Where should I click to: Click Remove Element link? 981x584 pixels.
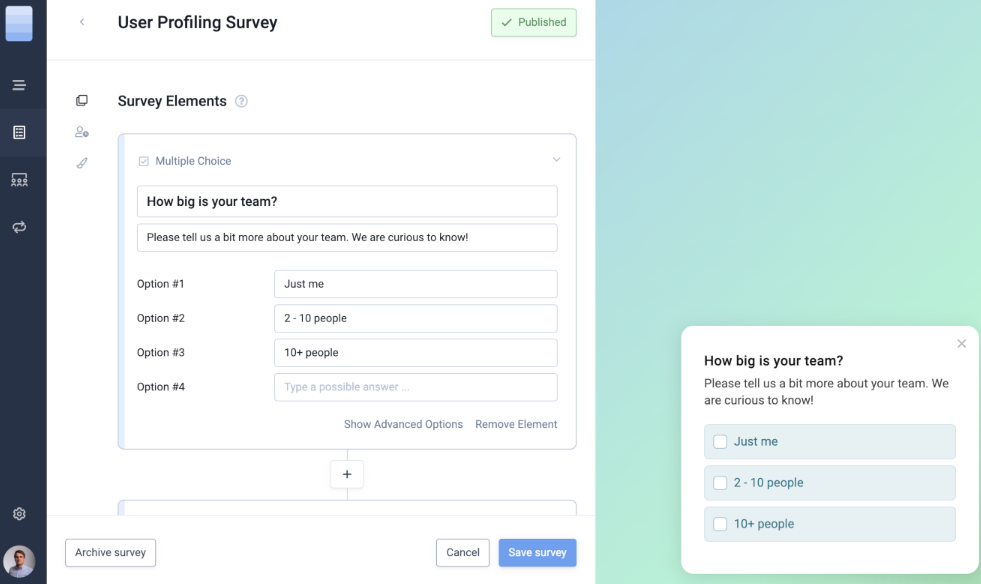(x=516, y=424)
